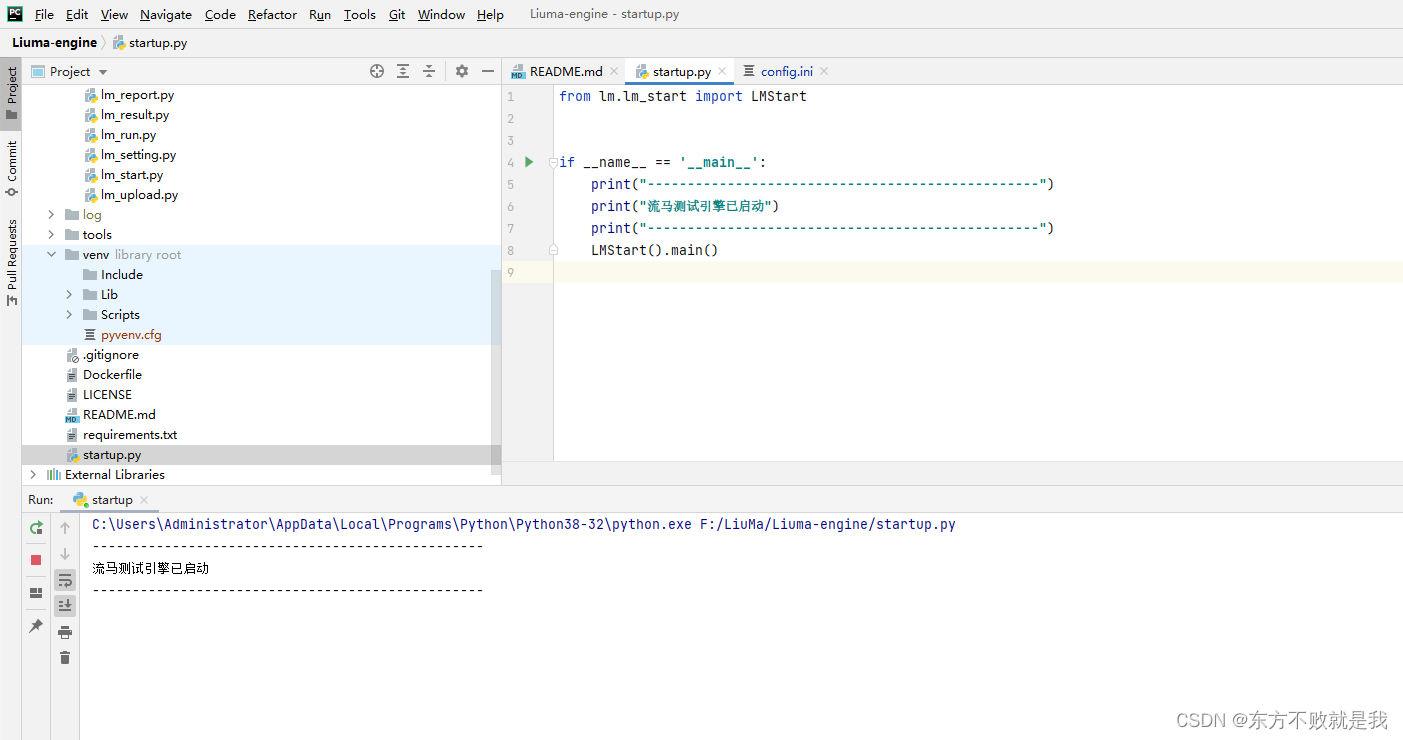
Task: Click expand all in Project panel
Action: coord(403,71)
